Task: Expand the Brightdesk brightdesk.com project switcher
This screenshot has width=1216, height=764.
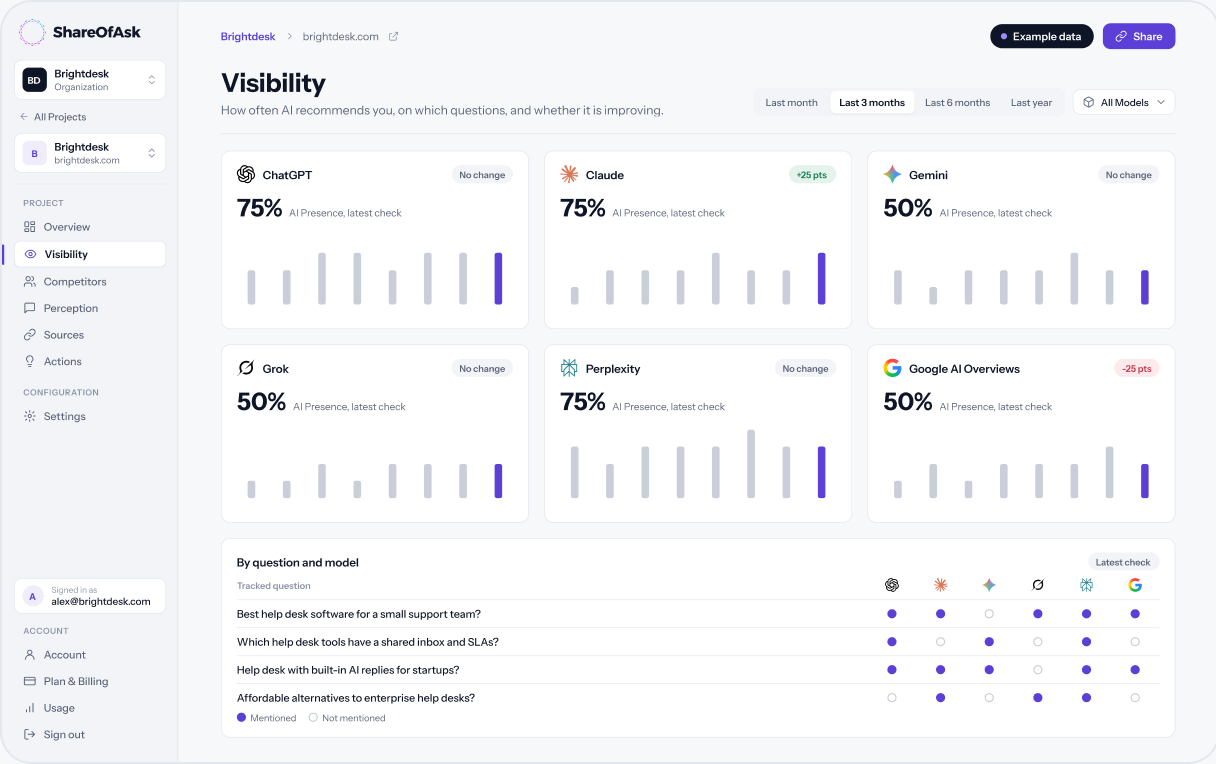Action: (x=90, y=153)
